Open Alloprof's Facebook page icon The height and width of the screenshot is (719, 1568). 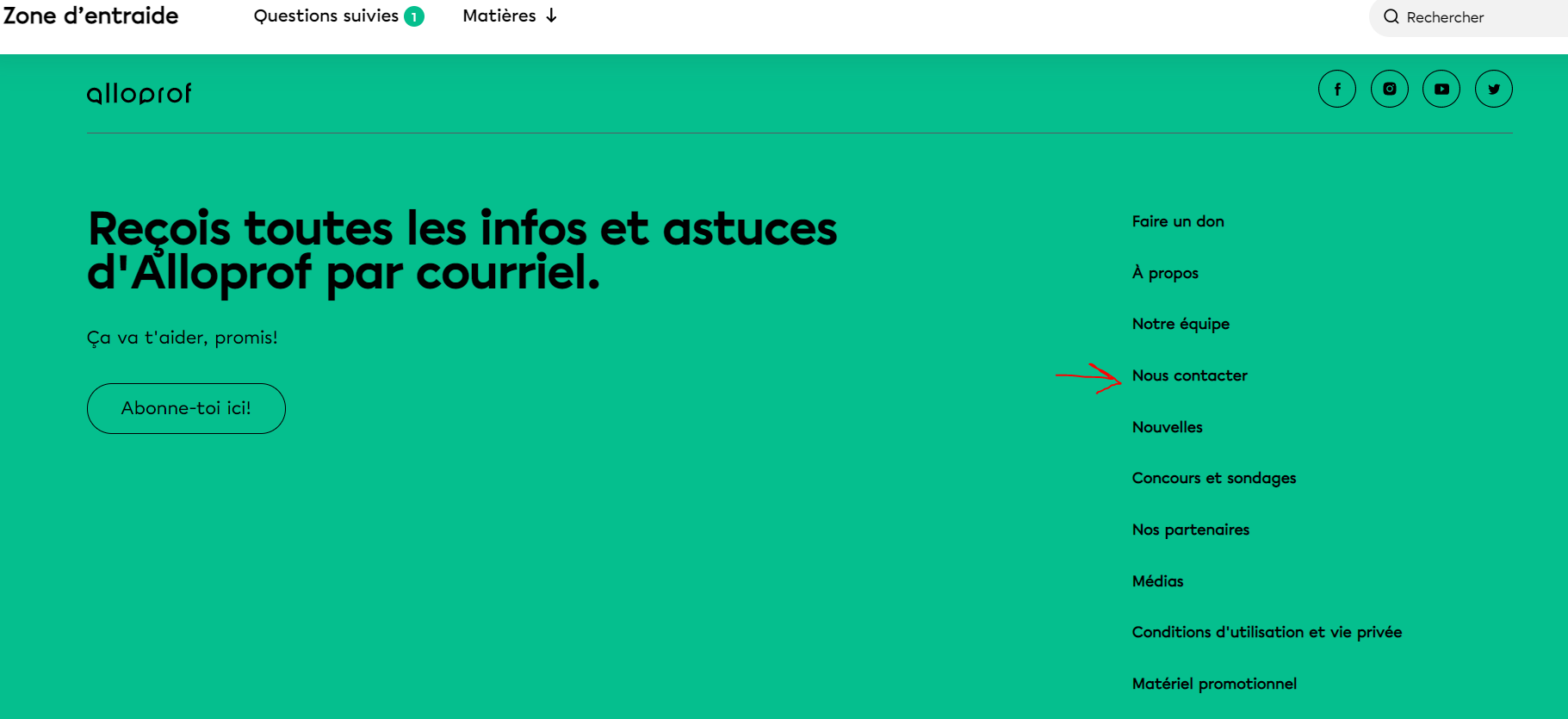coord(1336,89)
